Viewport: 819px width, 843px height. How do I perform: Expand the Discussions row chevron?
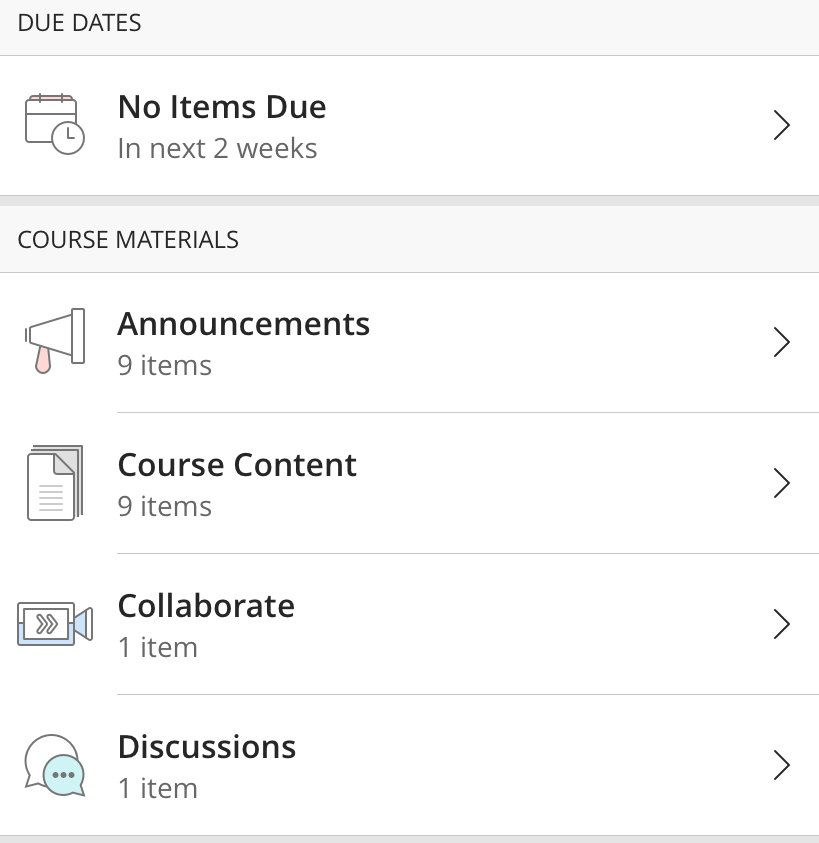tap(781, 765)
